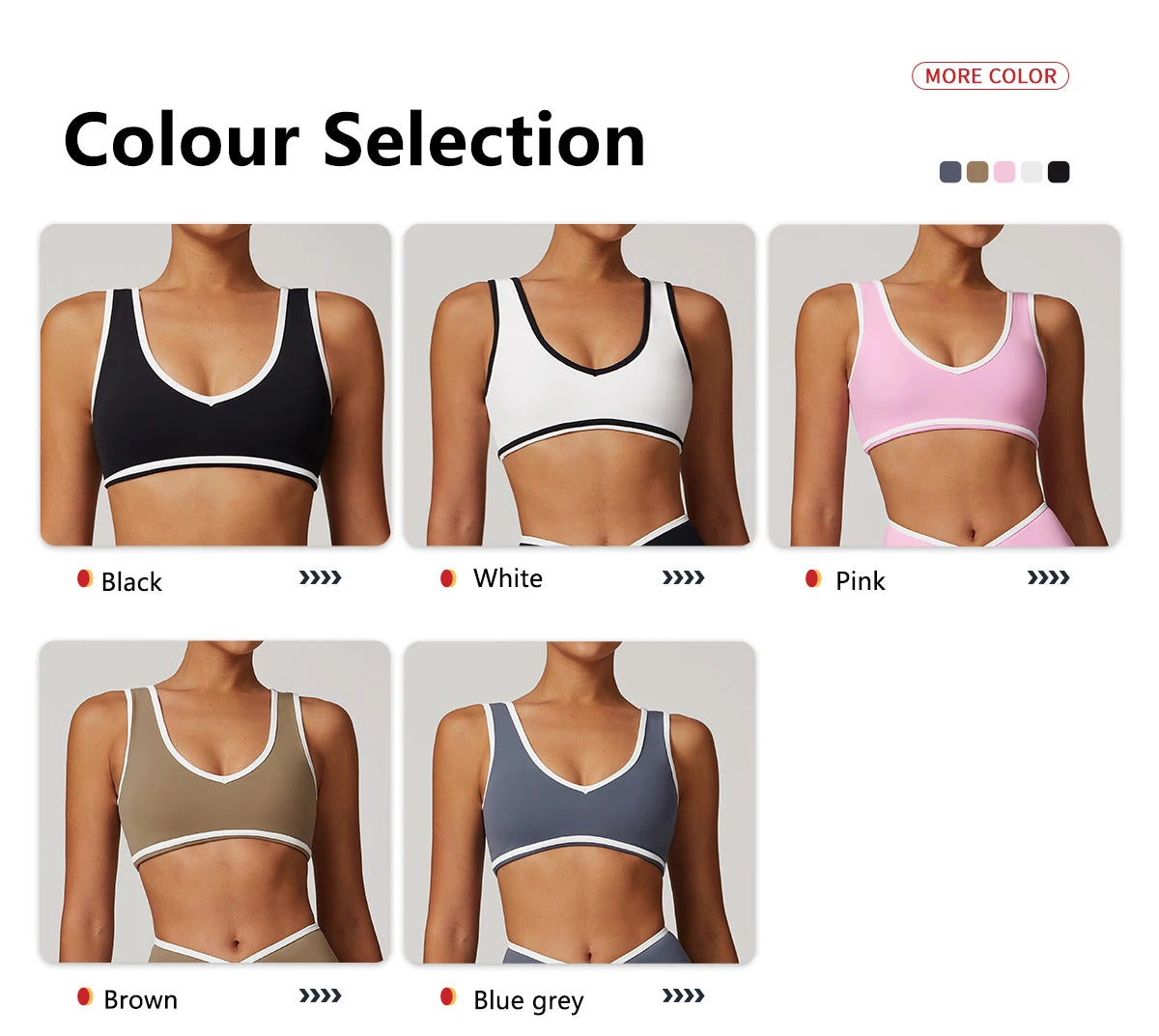The image size is (1159, 1036).
Task: Open the arrows beside Brown label
Action: point(321,995)
